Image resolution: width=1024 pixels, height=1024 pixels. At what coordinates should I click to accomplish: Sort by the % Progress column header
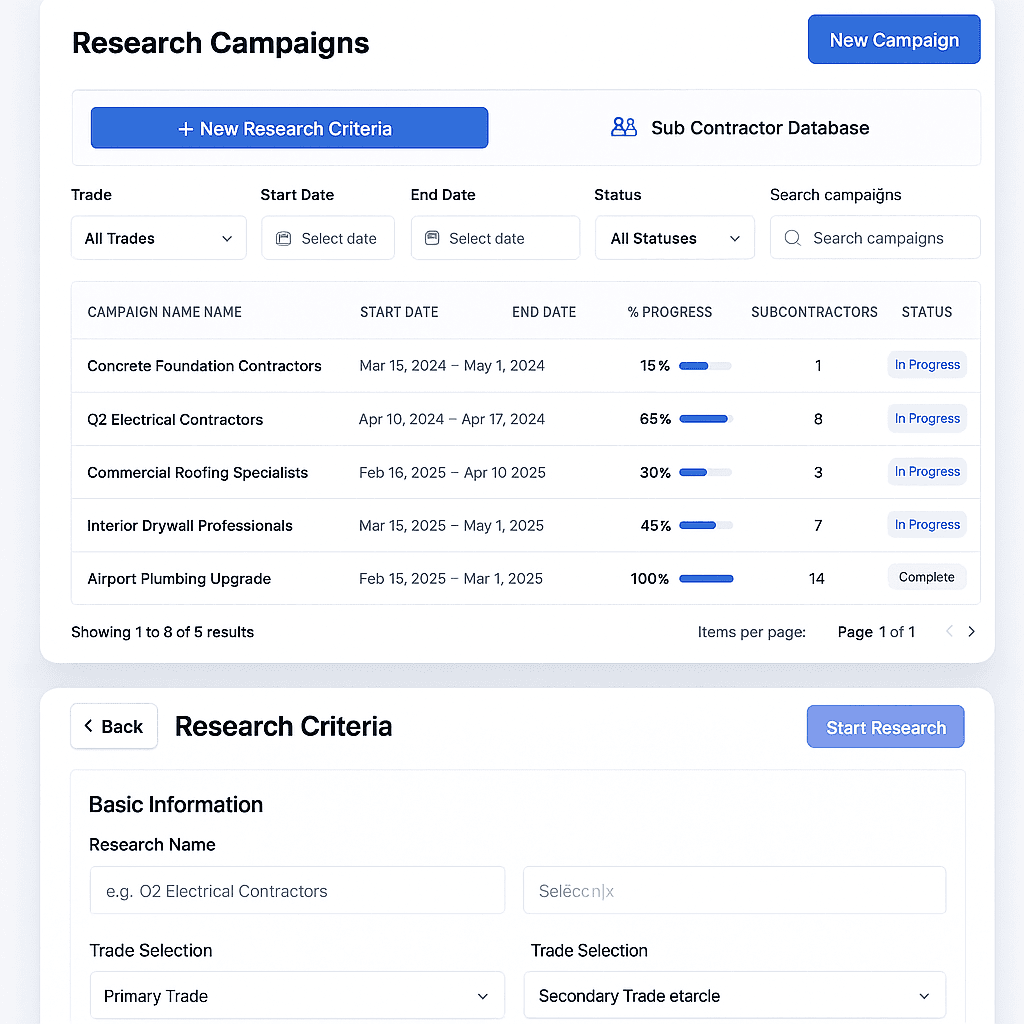669,312
